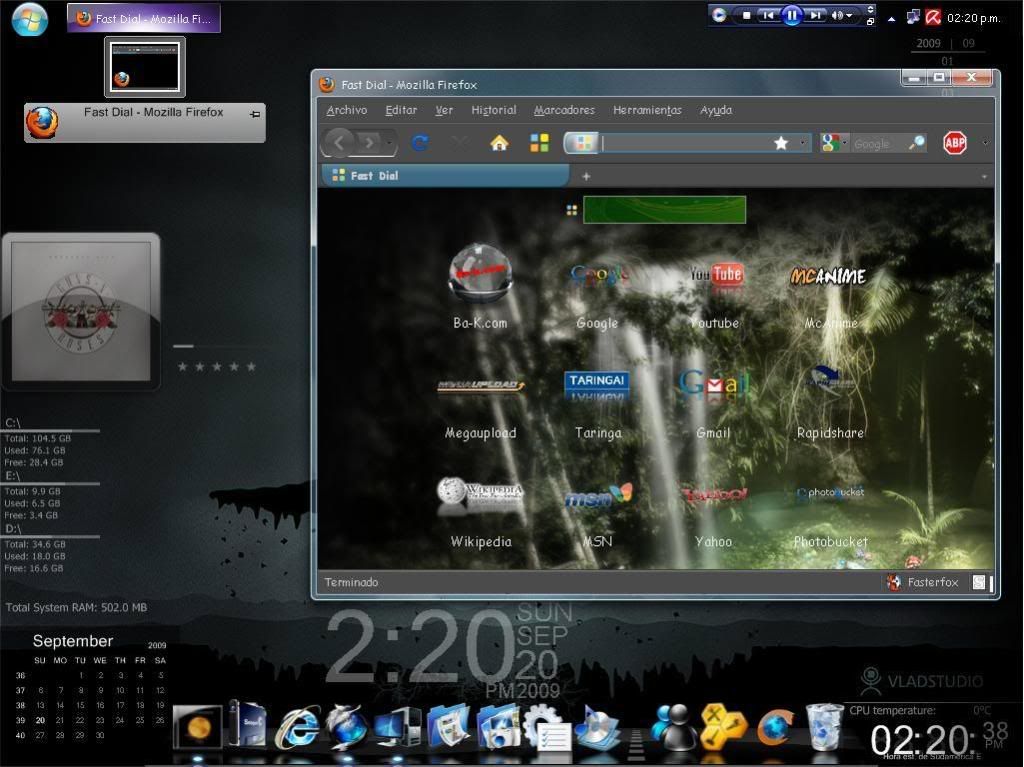Open the orange arrow globe dock icon
This screenshot has width=1024, height=767.
pyautogui.click(x=775, y=727)
